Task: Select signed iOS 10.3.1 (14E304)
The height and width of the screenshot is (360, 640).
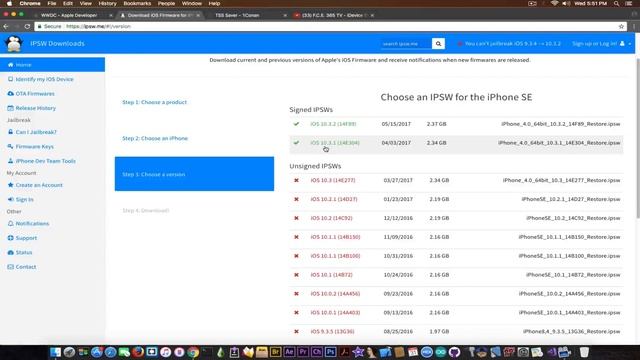Action: [x=335, y=143]
